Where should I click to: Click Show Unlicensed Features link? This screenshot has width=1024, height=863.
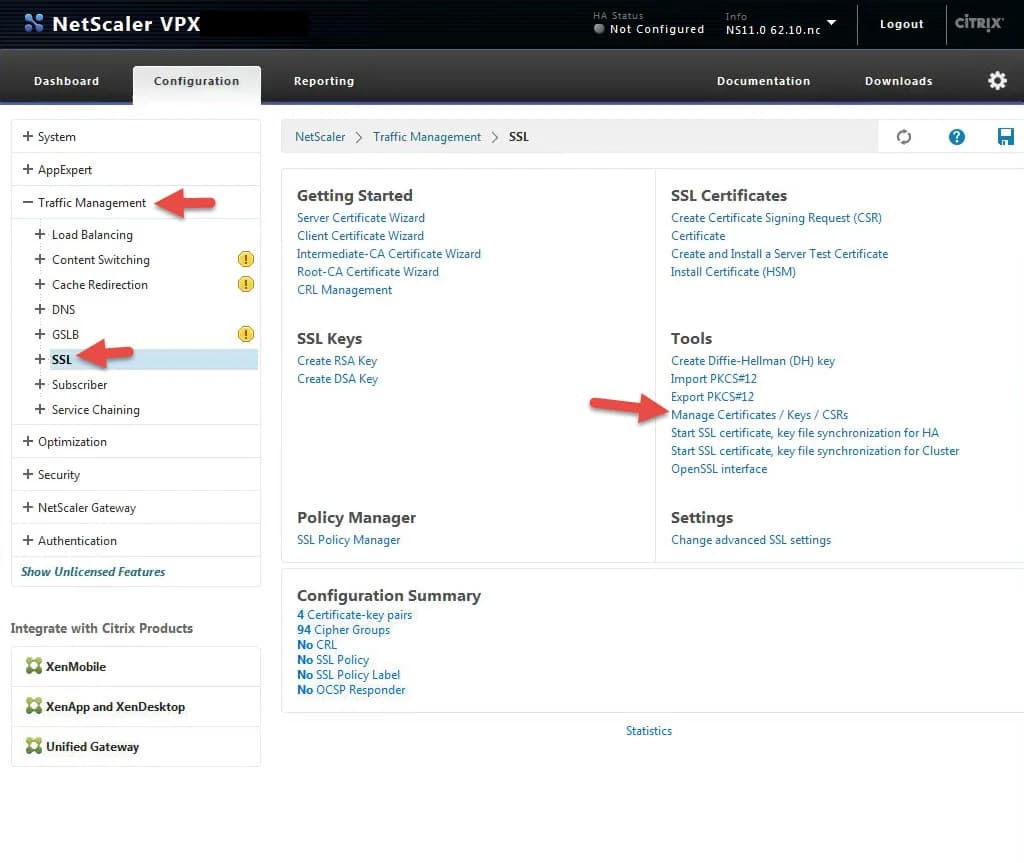point(93,572)
